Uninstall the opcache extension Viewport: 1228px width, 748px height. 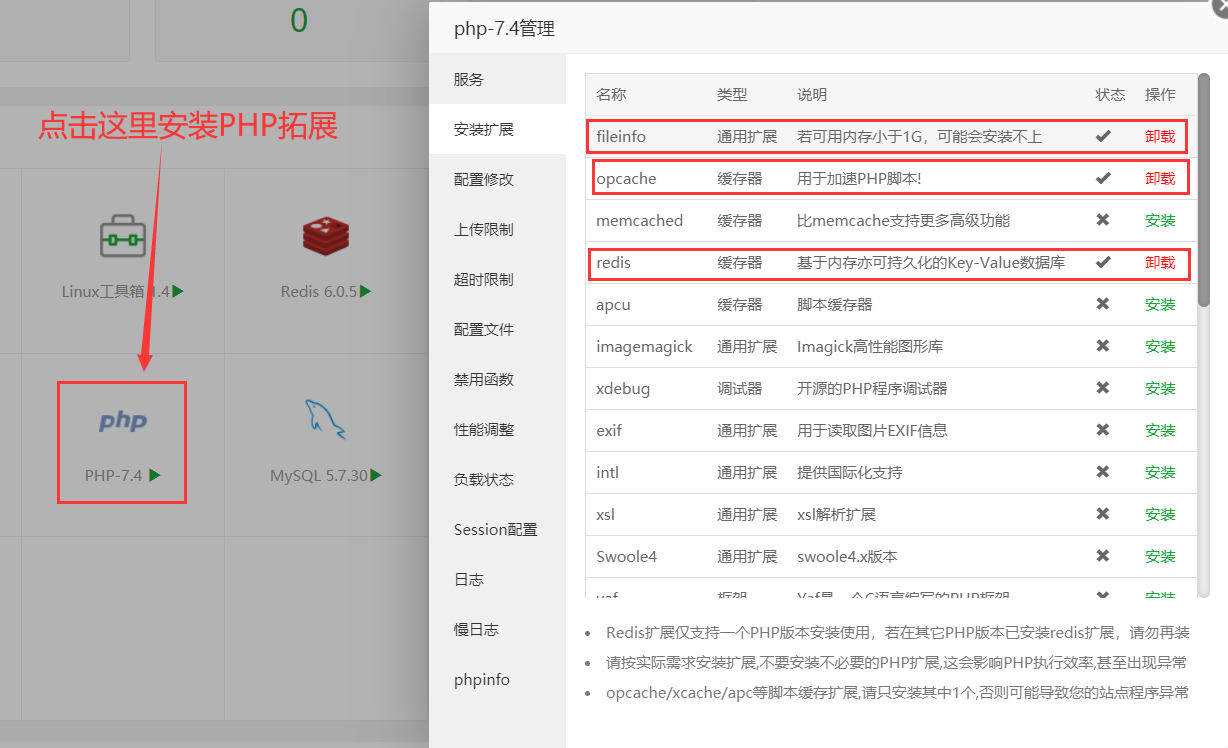(1160, 179)
